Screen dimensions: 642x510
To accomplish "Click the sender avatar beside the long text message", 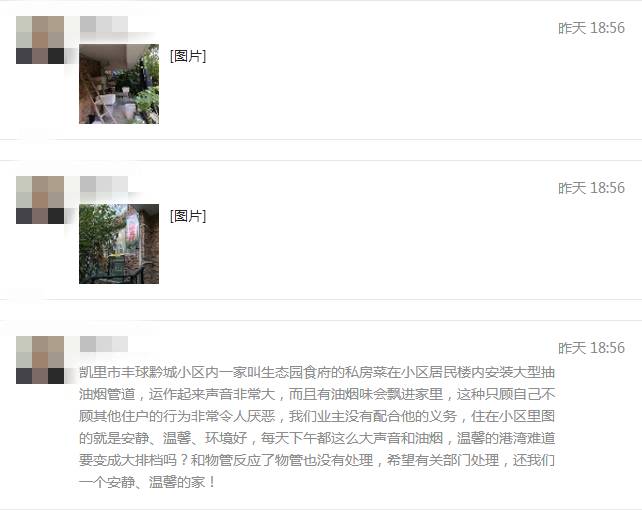I will pyautogui.click(x=40, y=360).
